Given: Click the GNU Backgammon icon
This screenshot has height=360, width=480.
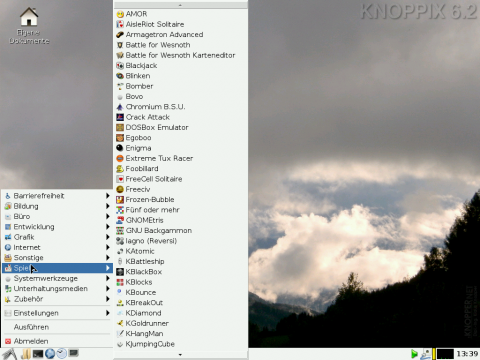Looking at the screenshot, I should pyautogui.click(x=120, y=231).
